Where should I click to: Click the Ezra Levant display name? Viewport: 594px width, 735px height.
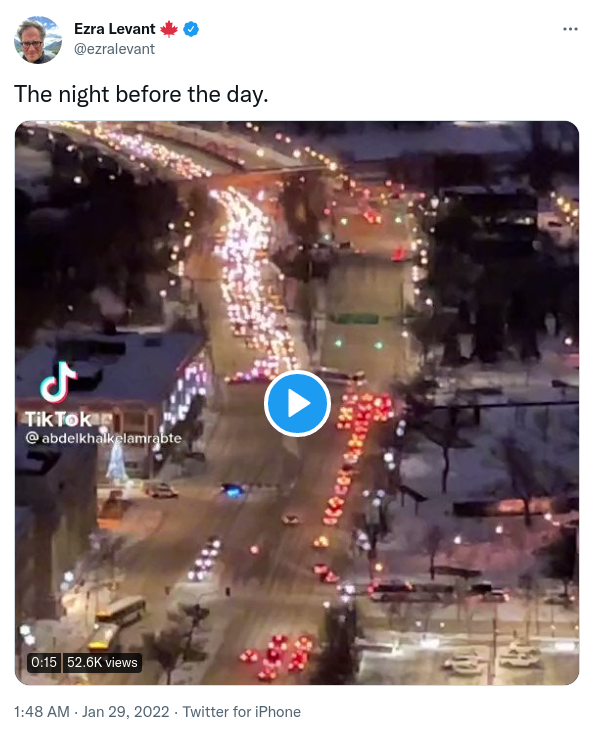[114, 29]
